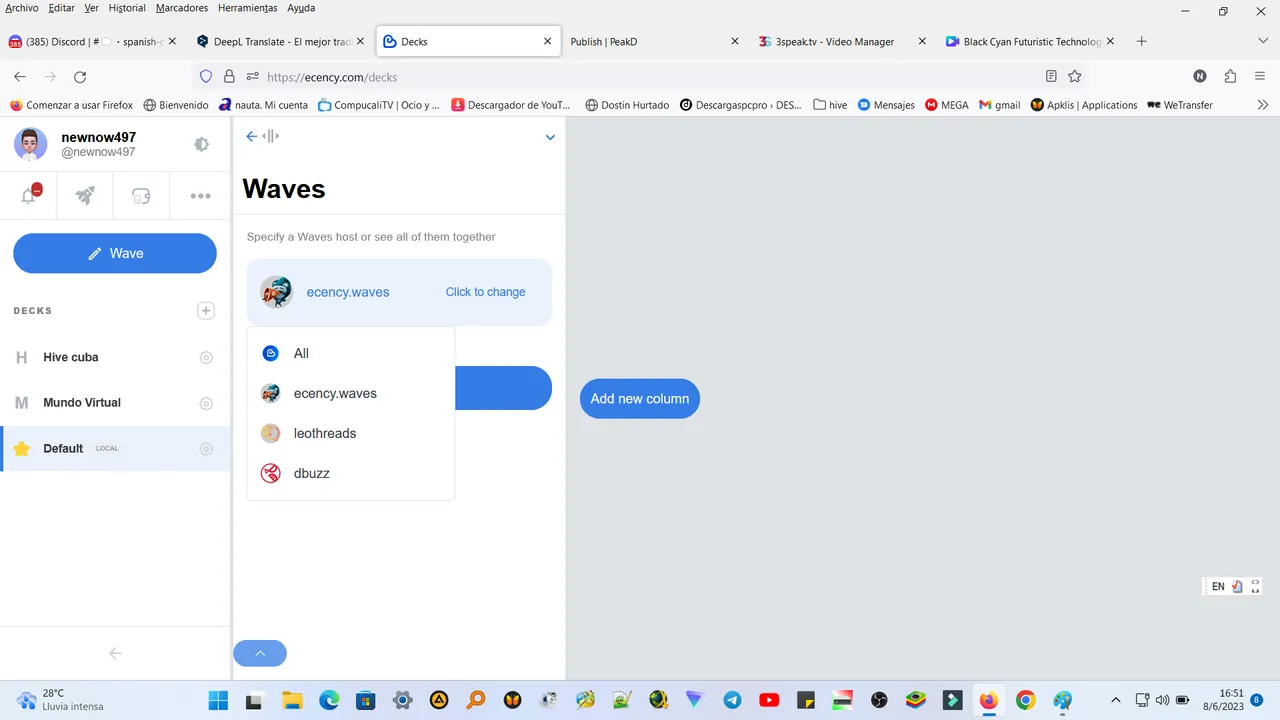
Task: Toggle the dark/light theme icon
Action: click(x=201, y=144)
